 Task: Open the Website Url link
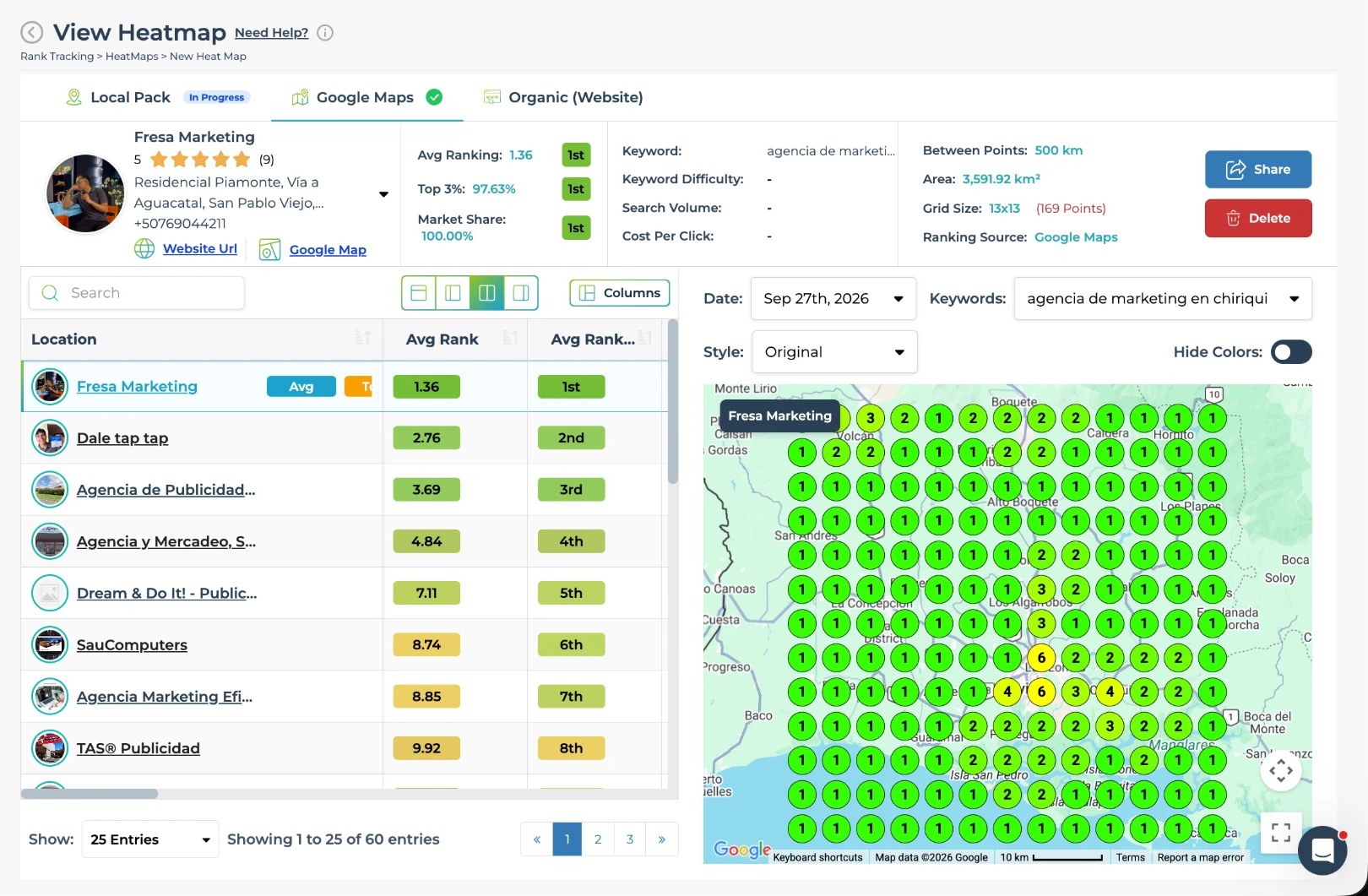(200, 248)
